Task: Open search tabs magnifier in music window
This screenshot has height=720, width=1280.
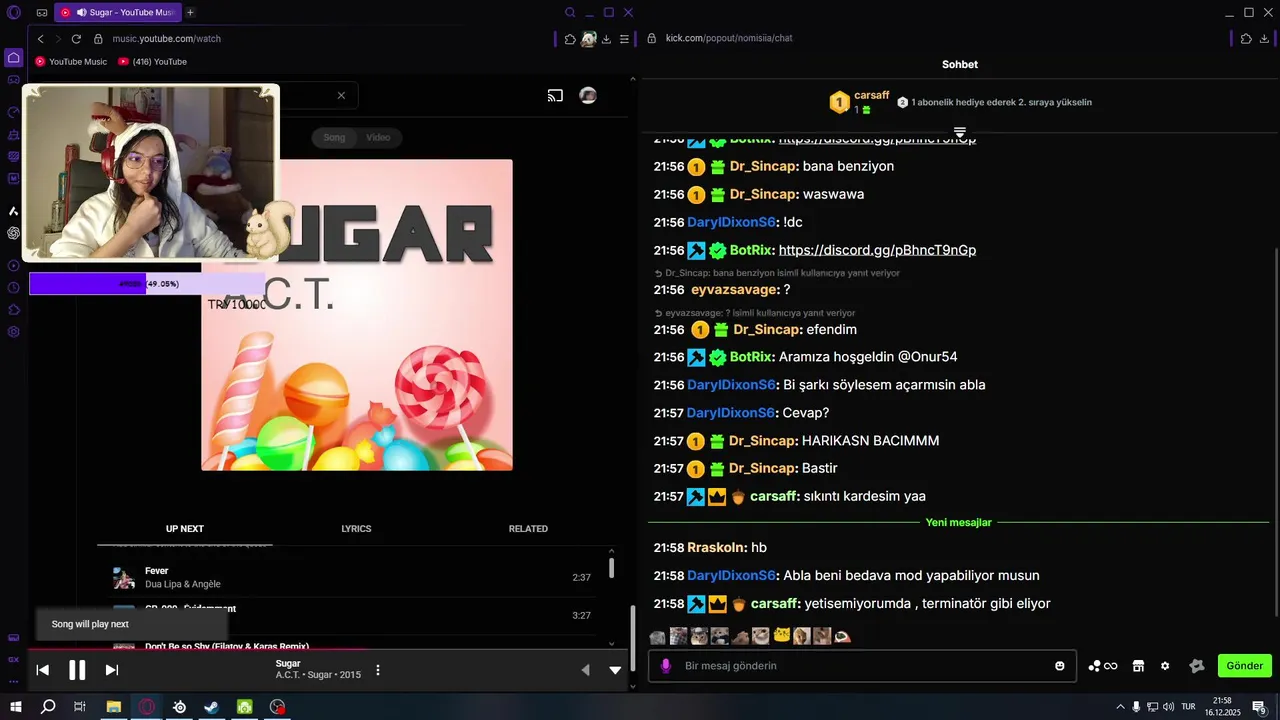Action: coord(570,12)
